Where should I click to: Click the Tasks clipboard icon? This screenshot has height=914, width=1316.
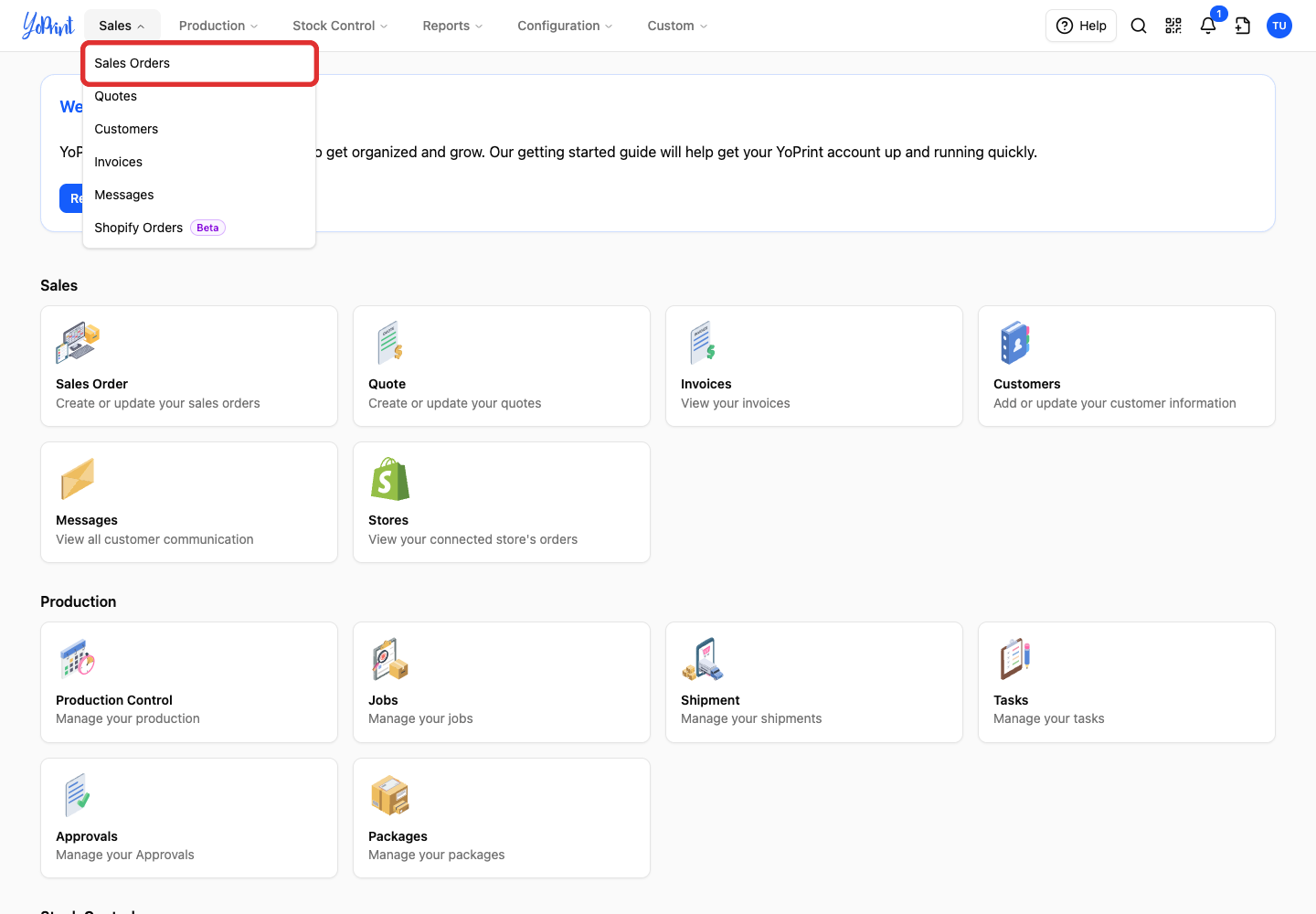coord(1015,659)
